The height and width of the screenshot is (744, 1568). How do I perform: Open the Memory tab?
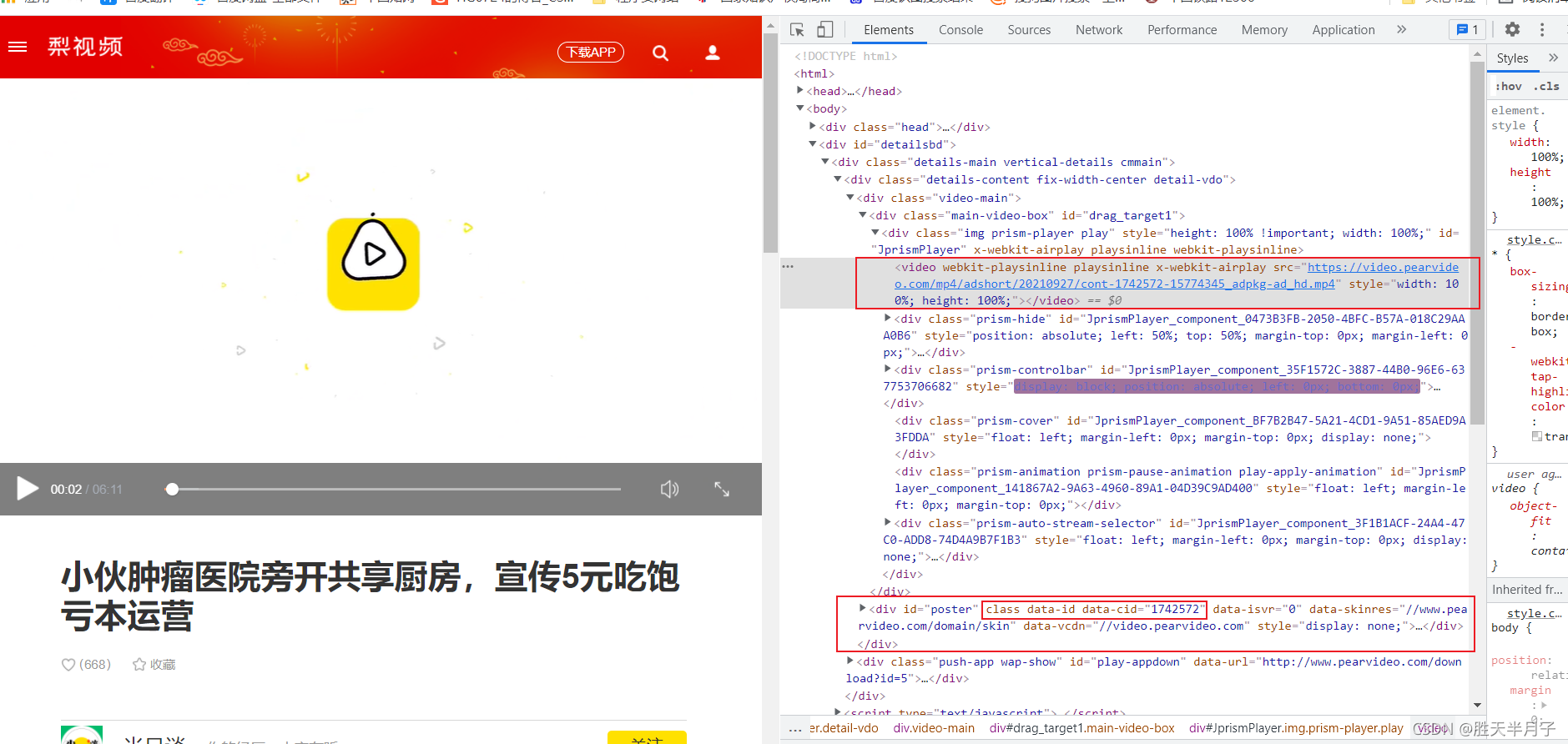point(1264,30)
